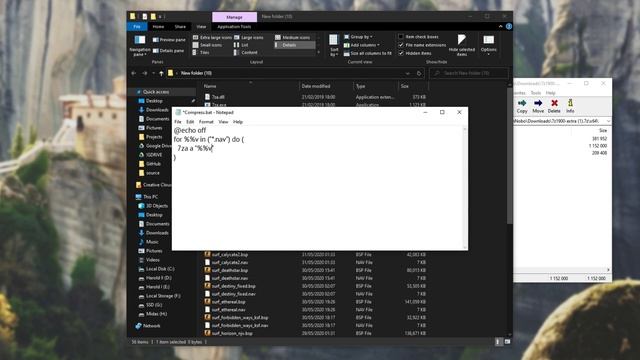Viewport: 640px width, 360px height.
Task: Select Quick access in navigation pane
Action: pyautogui.click(x=156, y=92)
